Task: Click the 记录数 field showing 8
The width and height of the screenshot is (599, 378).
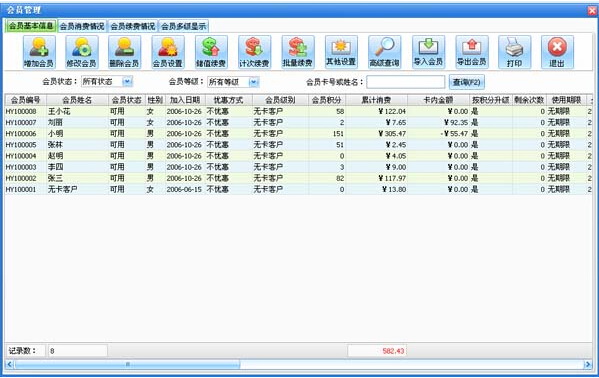Action: 78,351
